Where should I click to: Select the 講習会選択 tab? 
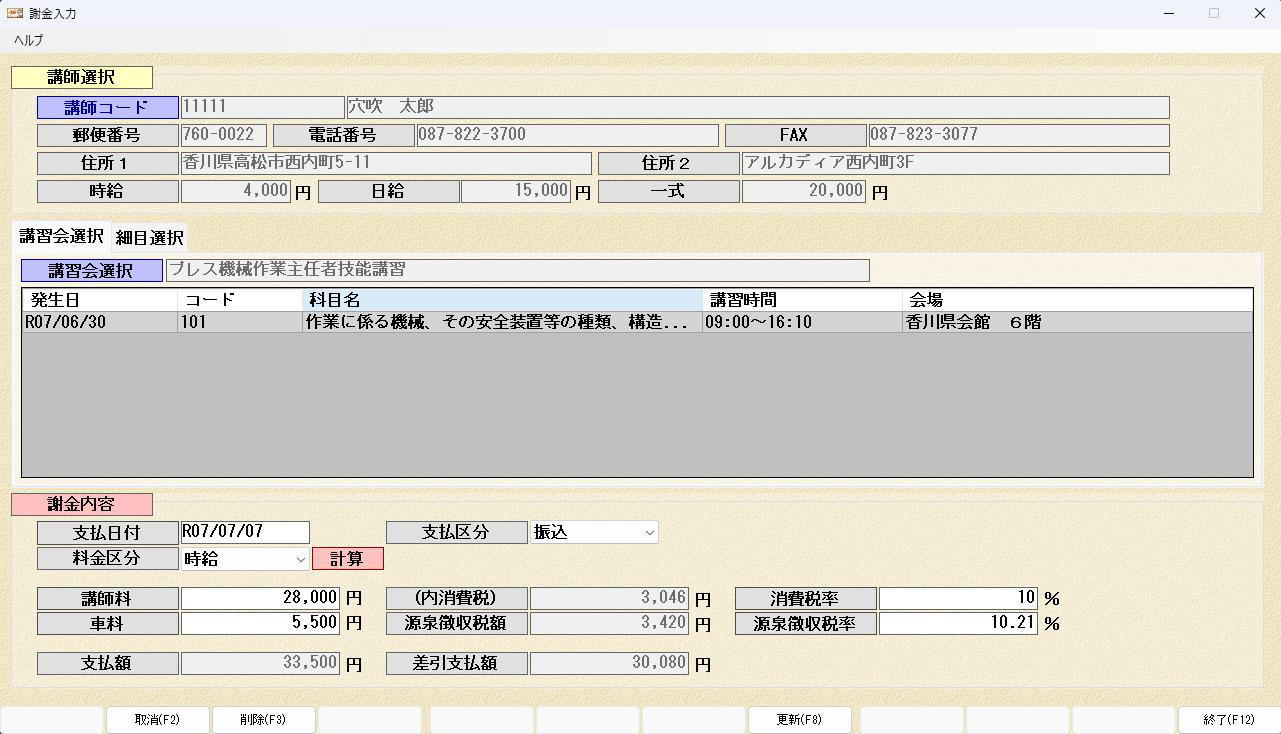tap(61, 236)
